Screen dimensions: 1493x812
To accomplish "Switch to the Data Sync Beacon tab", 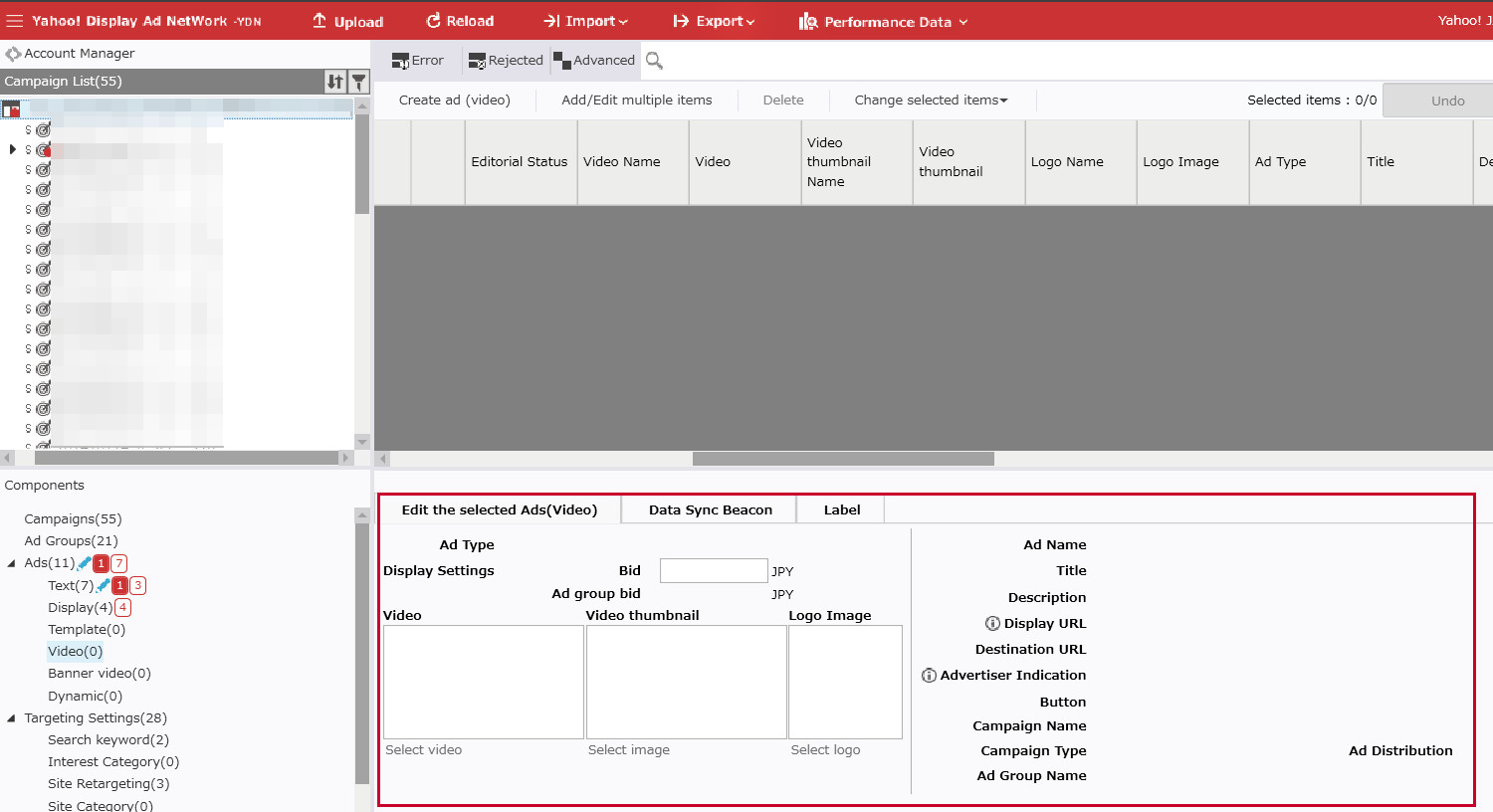I will [x=711, y=509].
